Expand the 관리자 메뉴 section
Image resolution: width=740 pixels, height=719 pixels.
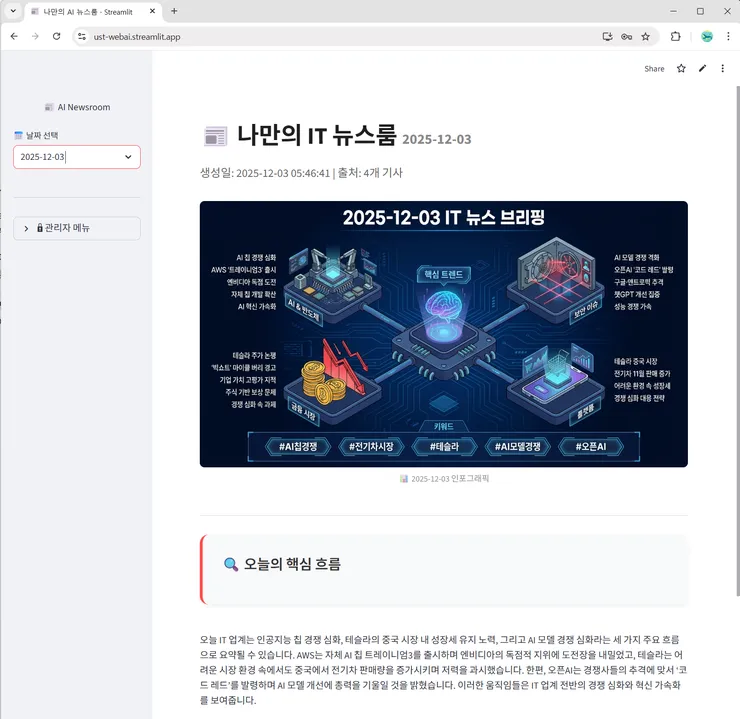(x=77, y=228)
